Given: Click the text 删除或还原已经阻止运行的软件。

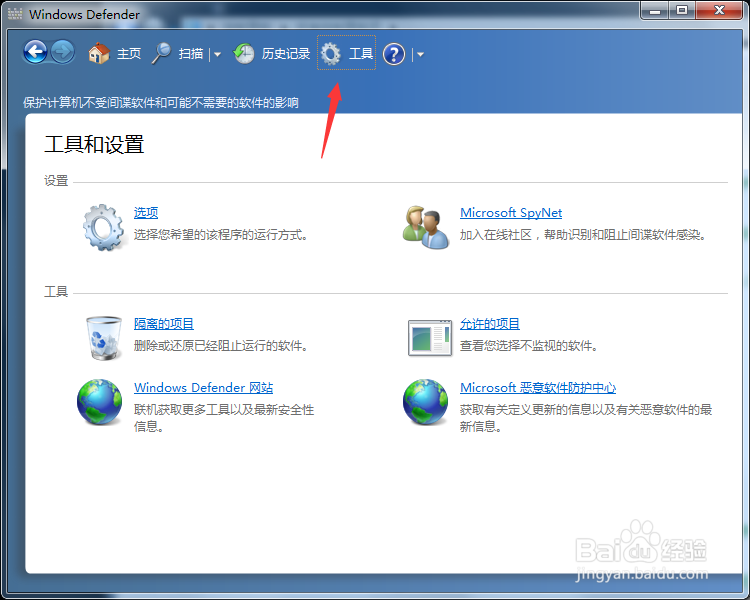Looking at the screenshot, I should pyautogui.click(x=221, y=345).
